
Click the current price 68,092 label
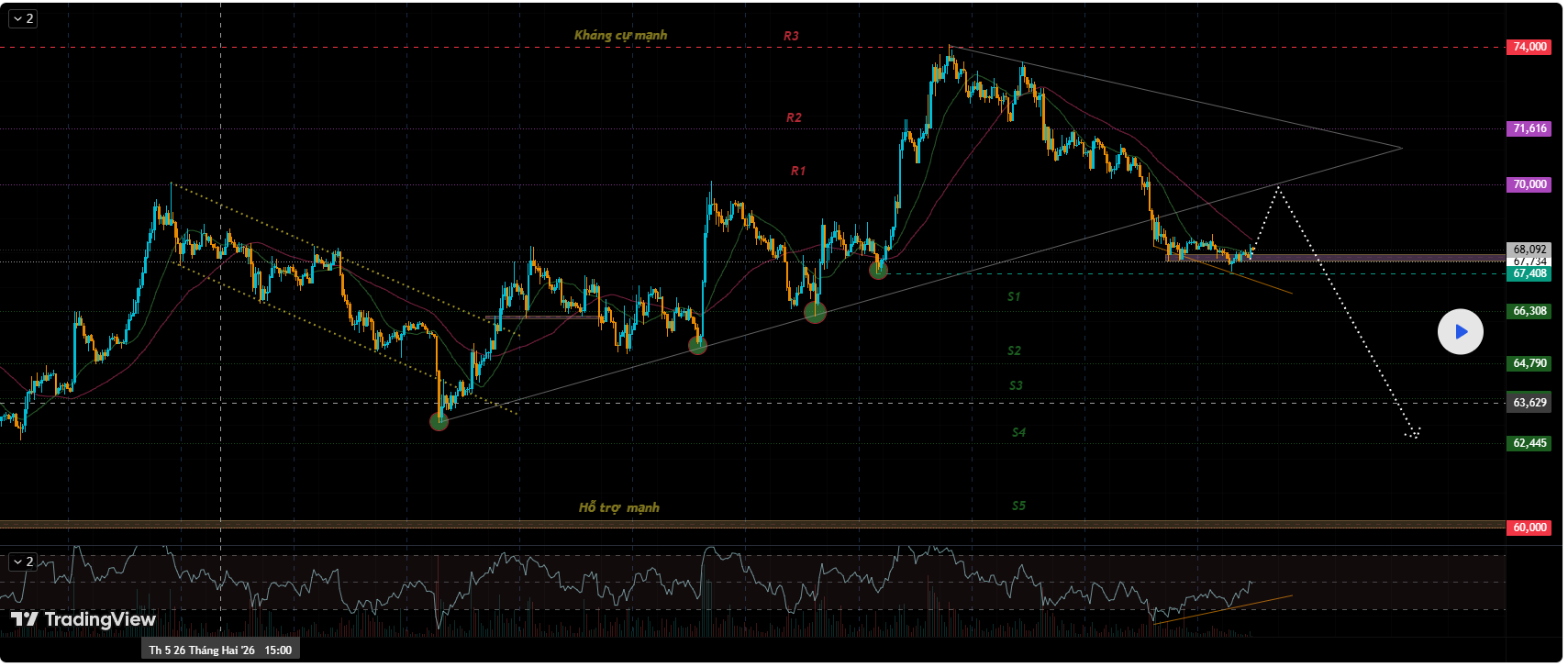(x=1529, y=249)
